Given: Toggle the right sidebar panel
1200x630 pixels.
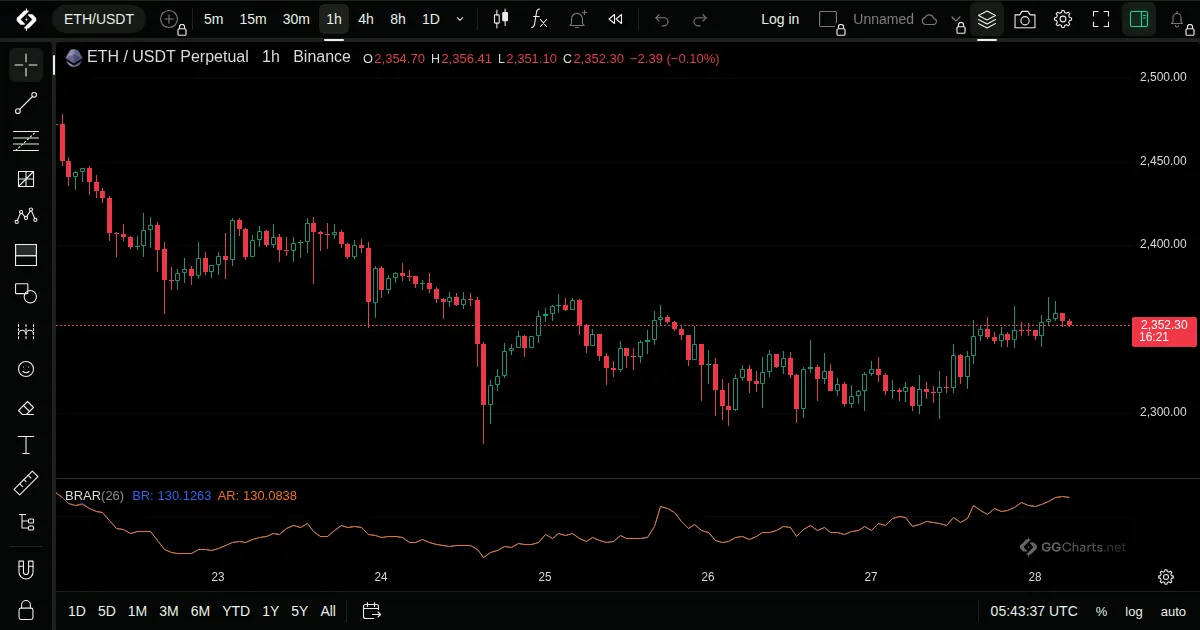Looking at the screenshot, I should tap(1139, 19).
